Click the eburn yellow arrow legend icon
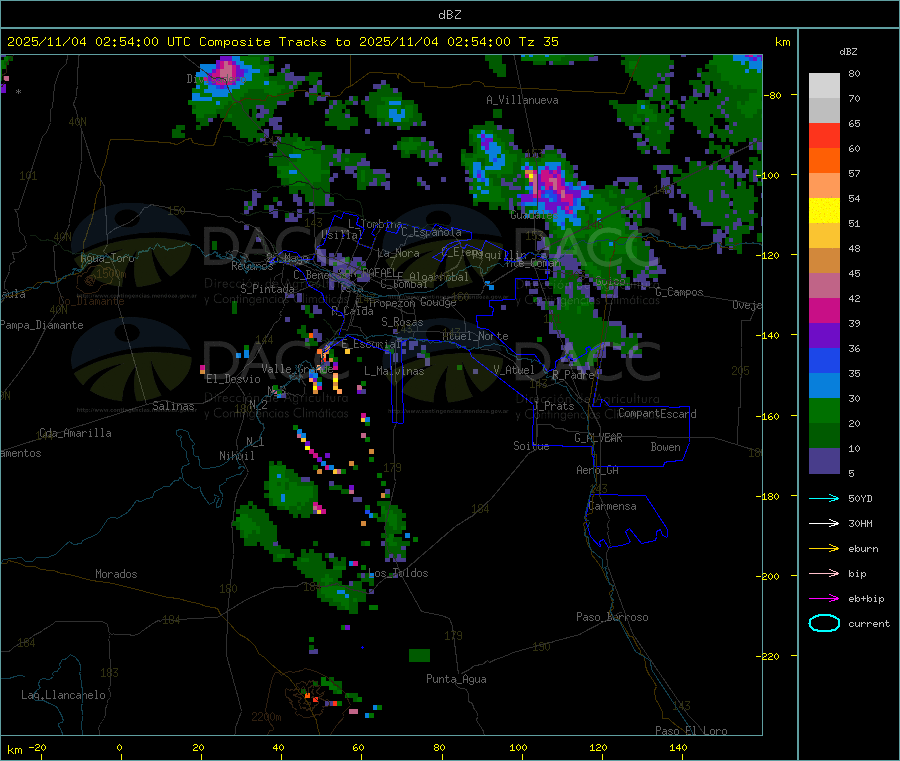The height and width of the screenshot is (761, 900). 824,549
